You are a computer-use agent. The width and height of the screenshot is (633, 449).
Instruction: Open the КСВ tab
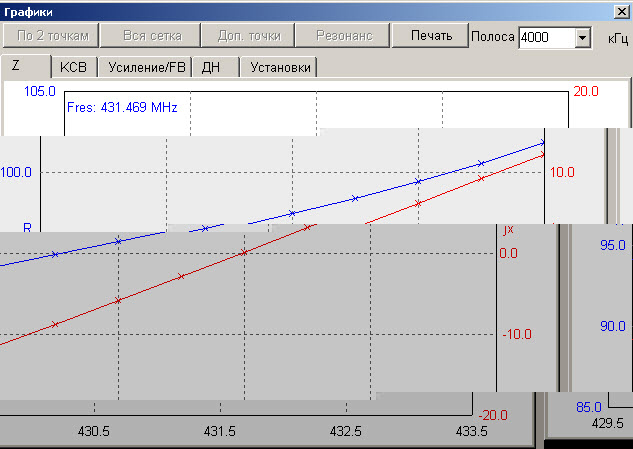click(x=74, y=68)
